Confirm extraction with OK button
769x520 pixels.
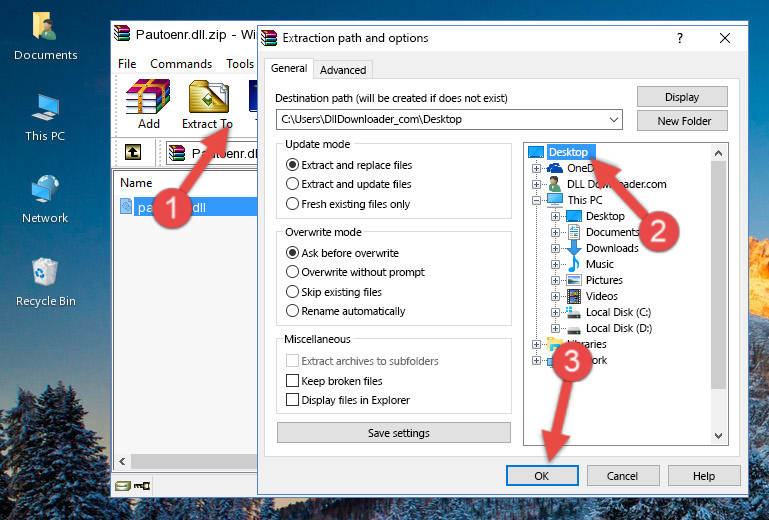pyautogui.click(x=542, y=476)
